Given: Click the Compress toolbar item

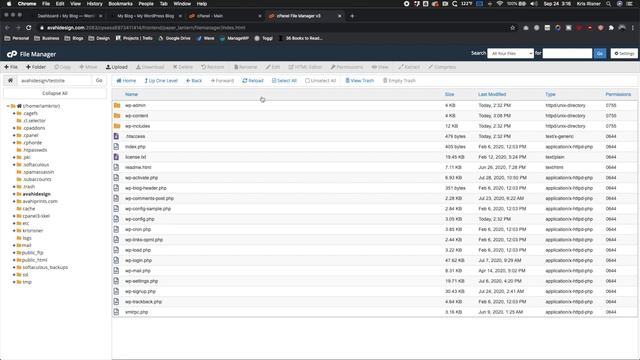Looking at the screenshot, I should pyautogui.click(x=442, y=67).
